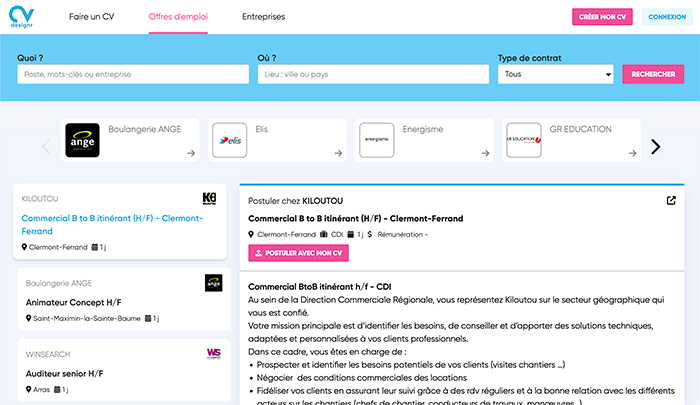Click the Rémunération label in job detail
This screenshot has height=405, width=700.
402,234
